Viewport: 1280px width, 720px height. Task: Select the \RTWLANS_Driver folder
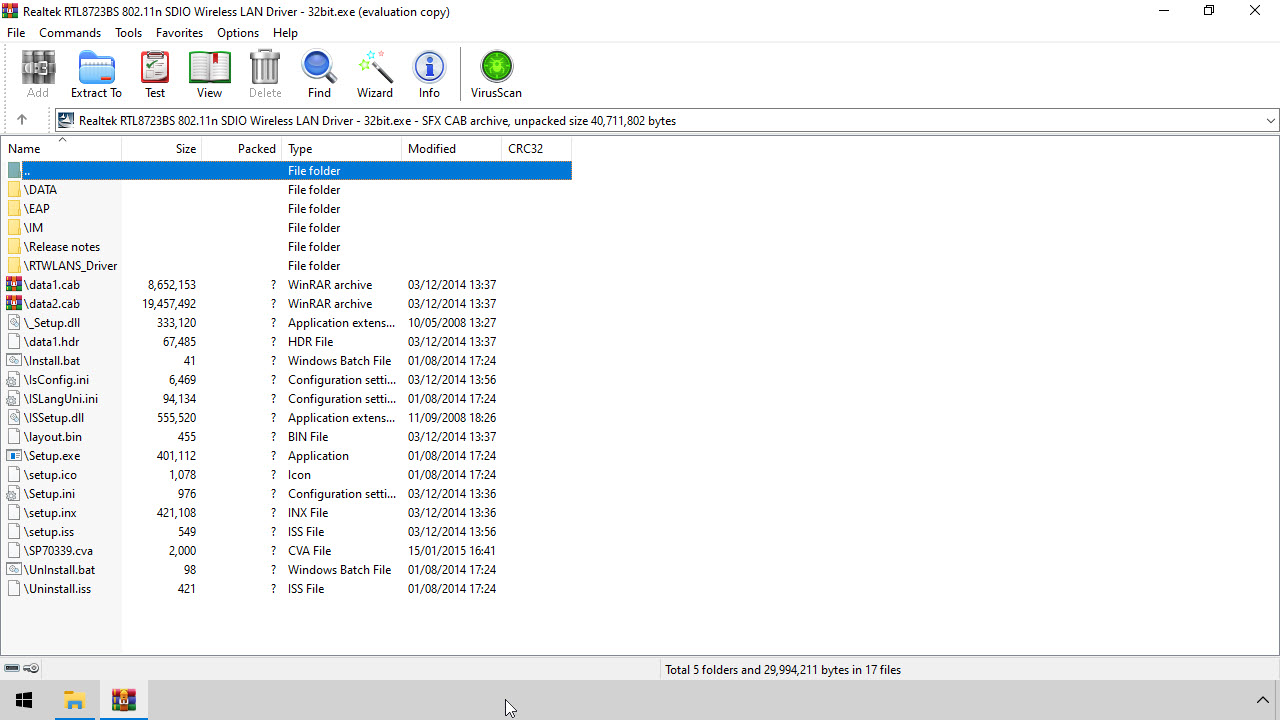(70, 266)
